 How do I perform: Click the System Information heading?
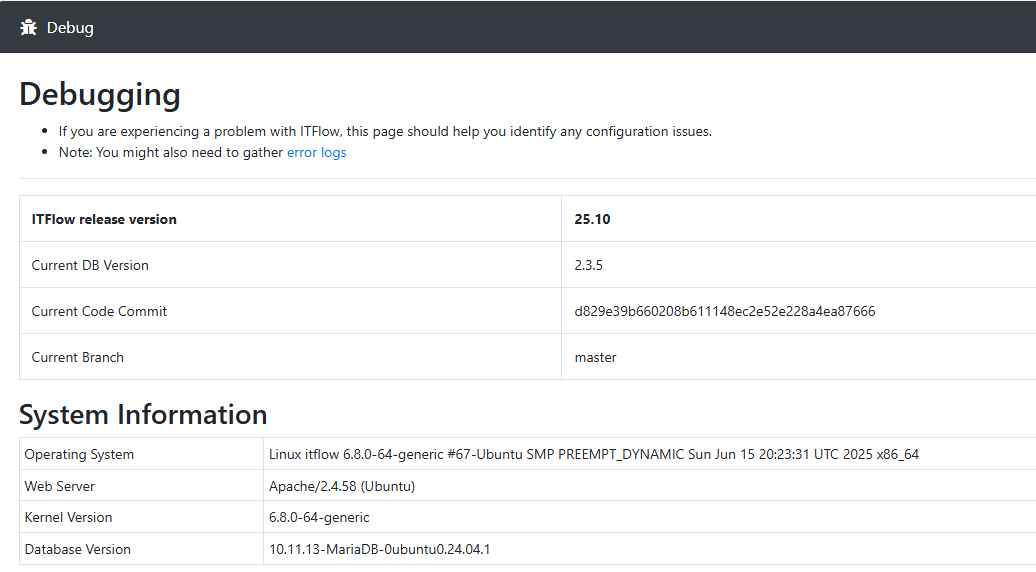pos(143,414)
